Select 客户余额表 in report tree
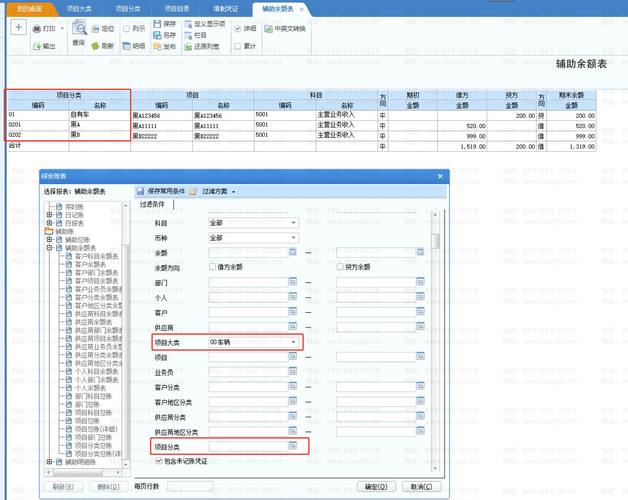The image size is (628, 500). pos(91,264)
